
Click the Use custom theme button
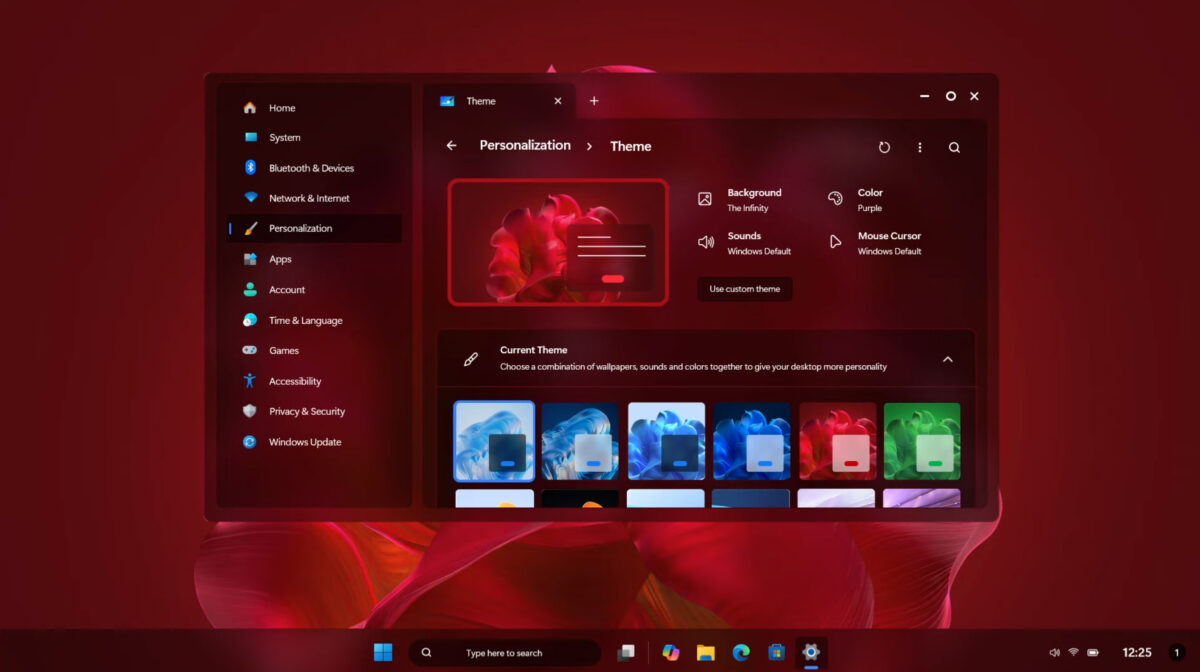coord(744,288)
